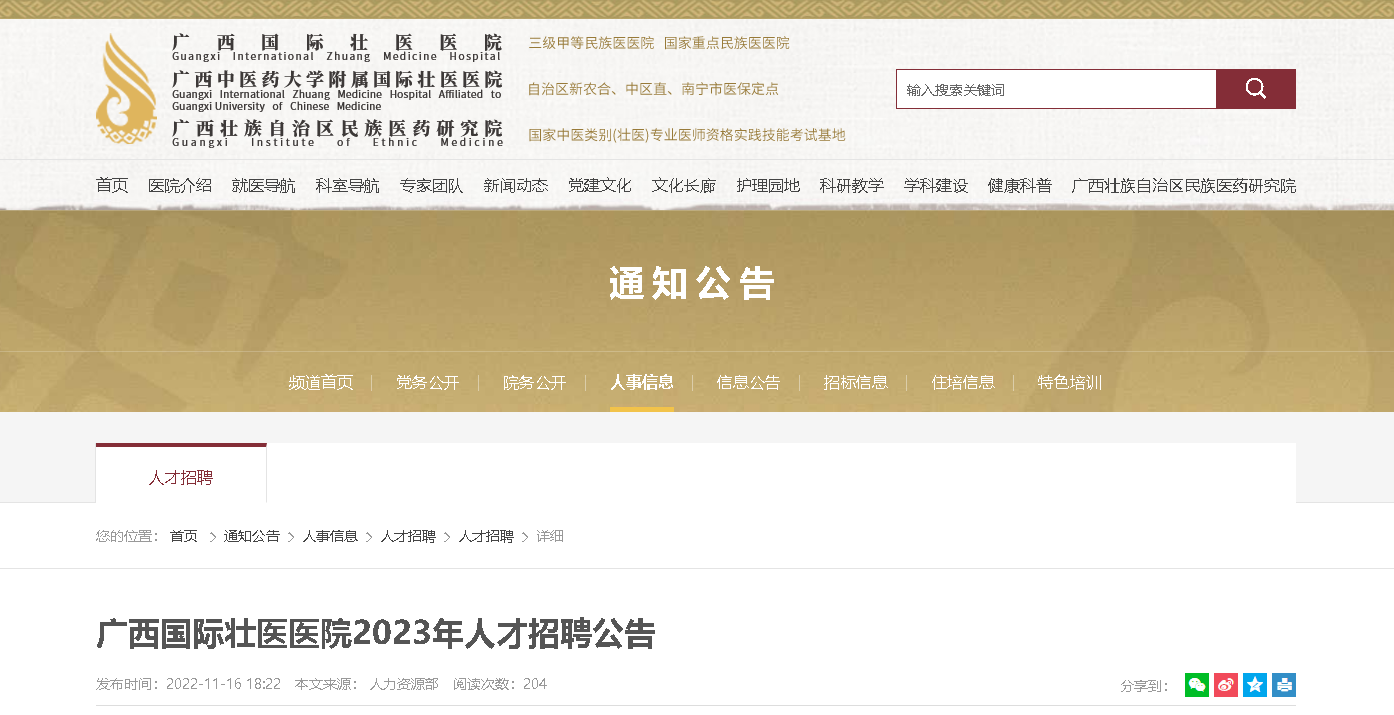Select 护理园地 in navigation
The image size is (1394, 715).
click(768, 186)
